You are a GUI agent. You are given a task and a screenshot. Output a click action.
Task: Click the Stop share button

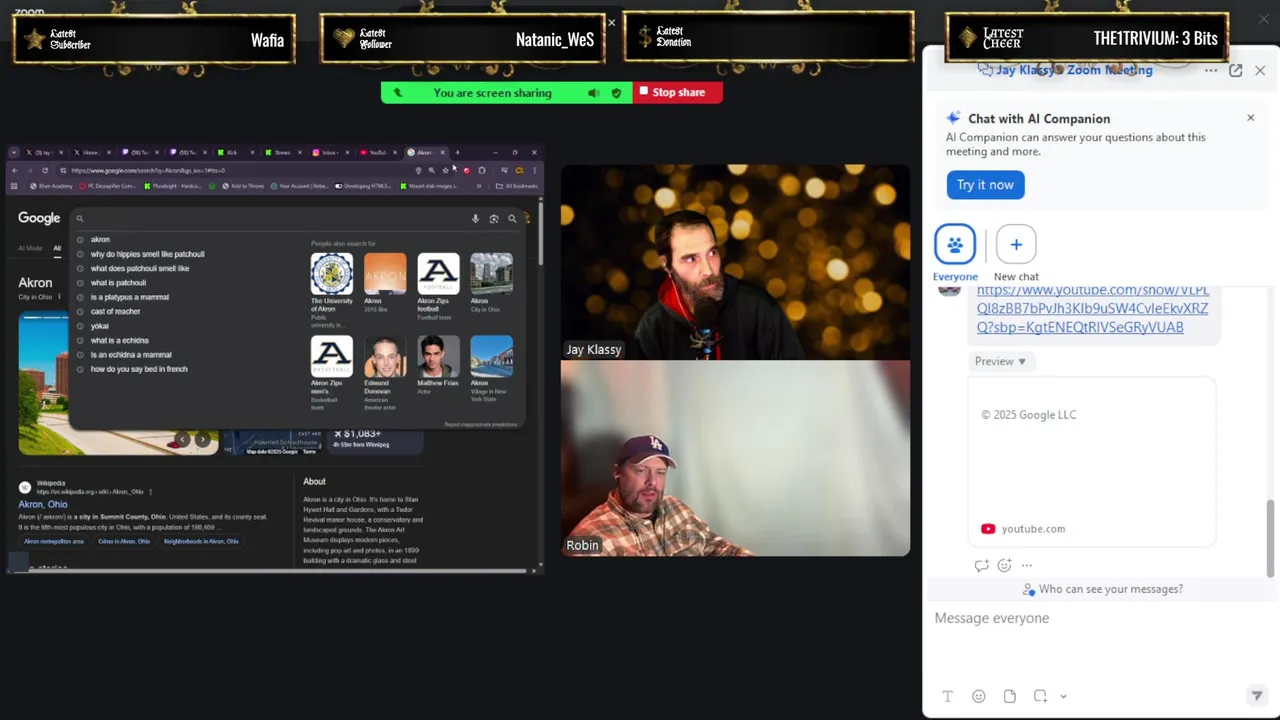pos(677,92)
